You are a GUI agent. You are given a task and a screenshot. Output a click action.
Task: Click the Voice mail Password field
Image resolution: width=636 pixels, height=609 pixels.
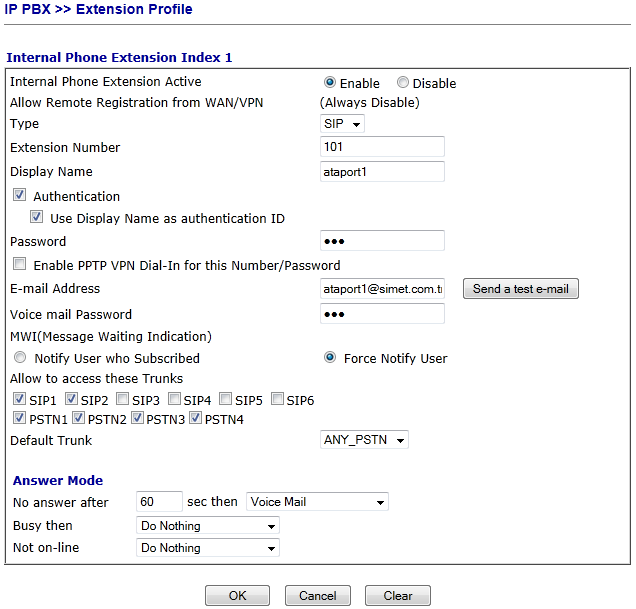(x=382, y=314)
